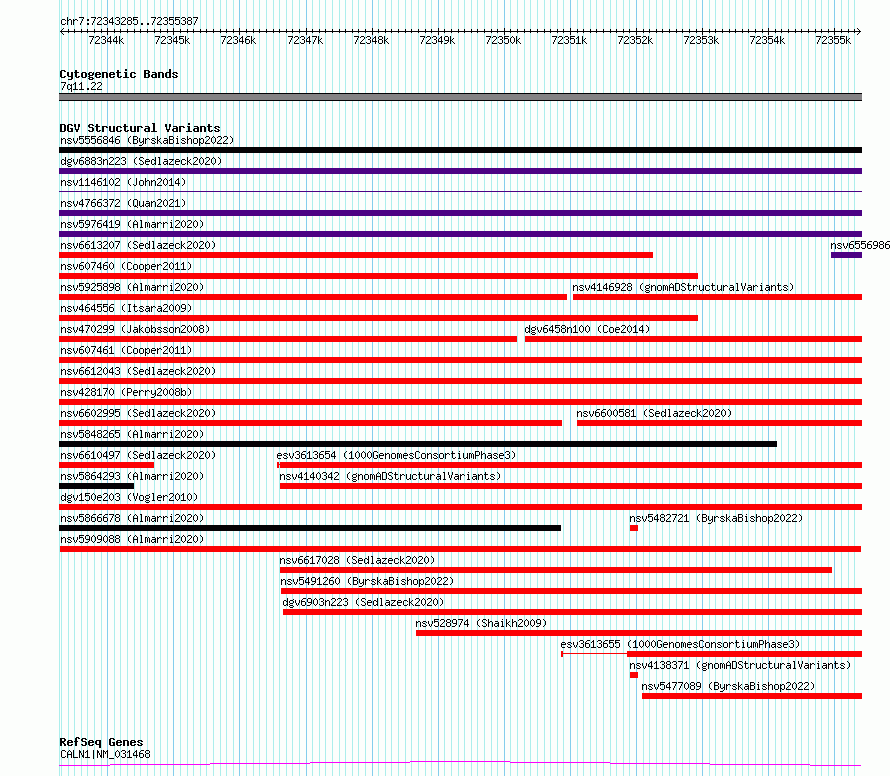The image size is (890, 776).
Task: Select nsv5848265 (Almarri2020) label
Action: pos(132,434)
